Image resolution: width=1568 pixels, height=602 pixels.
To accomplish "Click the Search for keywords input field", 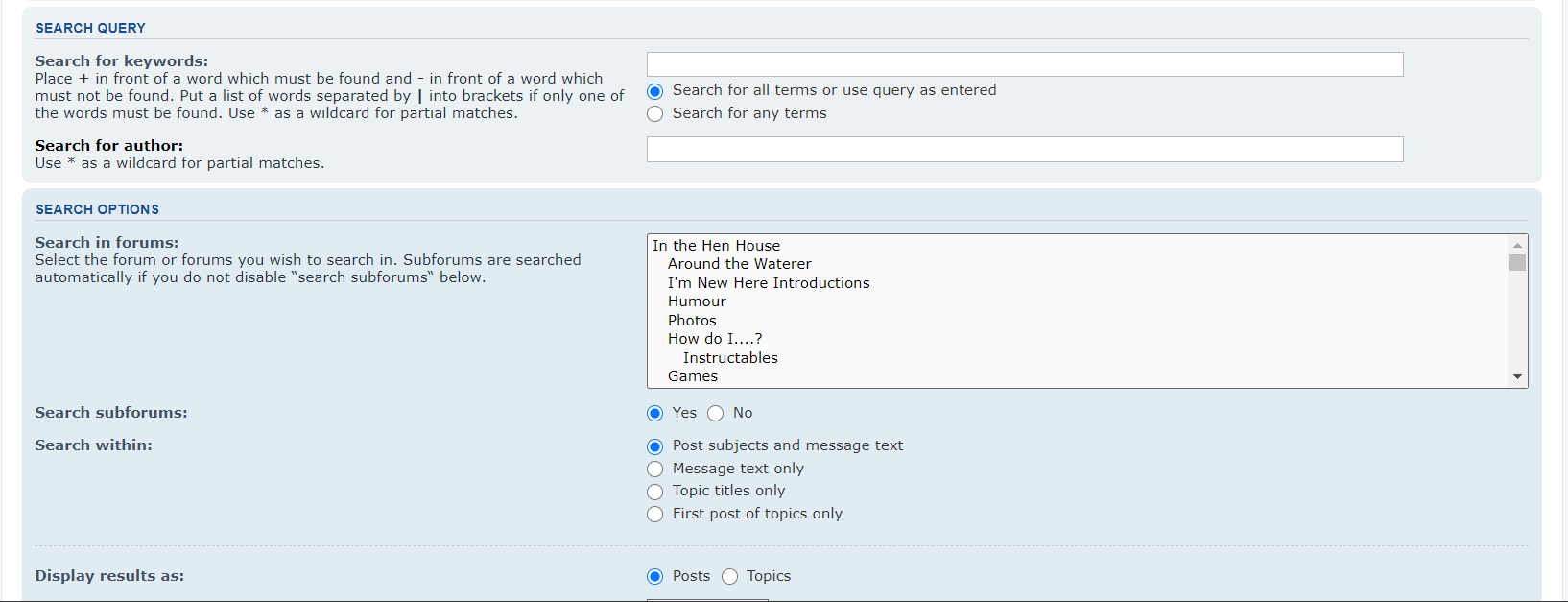I will click(x=1024, y=64).
